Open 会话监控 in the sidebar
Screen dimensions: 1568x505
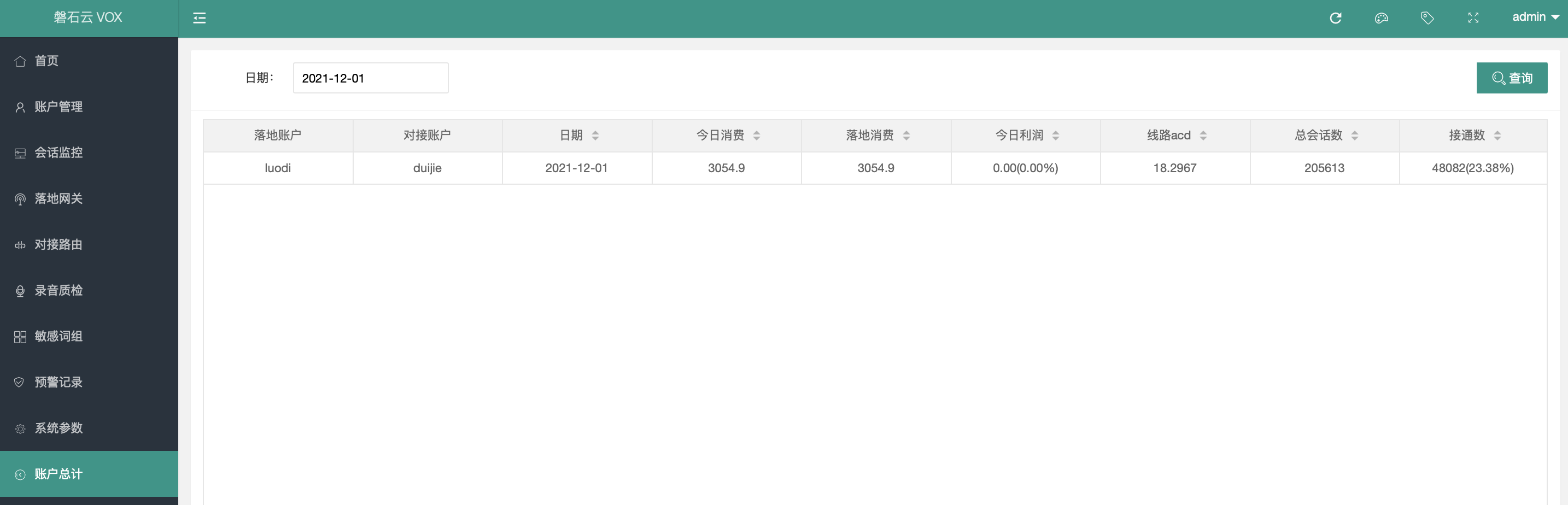tap(89, 152)
